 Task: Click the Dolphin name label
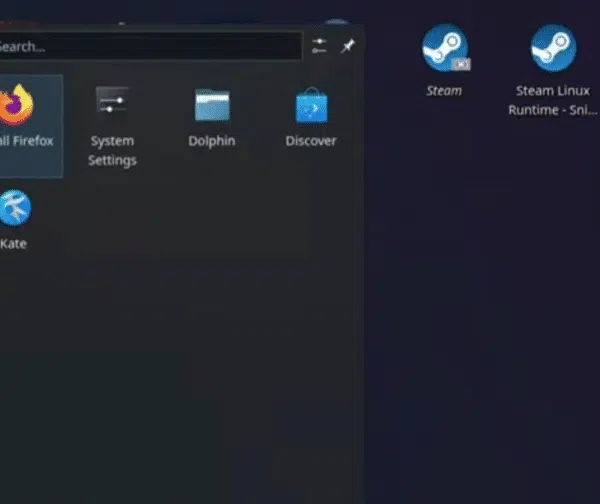click(x=212, y=141)
